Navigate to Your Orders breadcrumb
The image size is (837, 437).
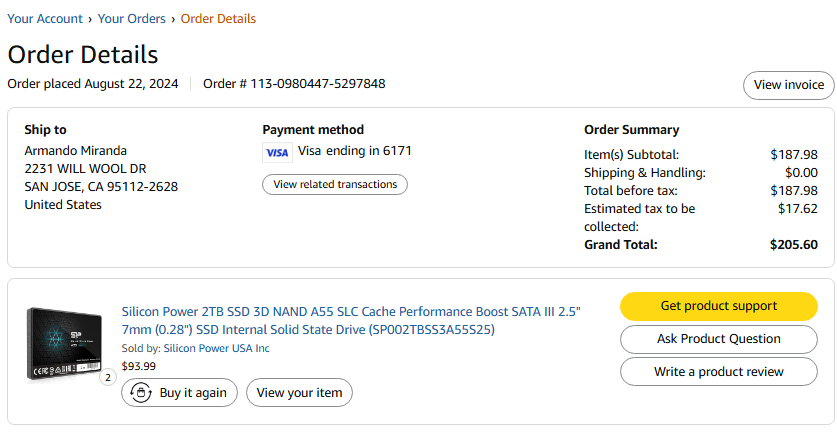[x=133, y=19]
